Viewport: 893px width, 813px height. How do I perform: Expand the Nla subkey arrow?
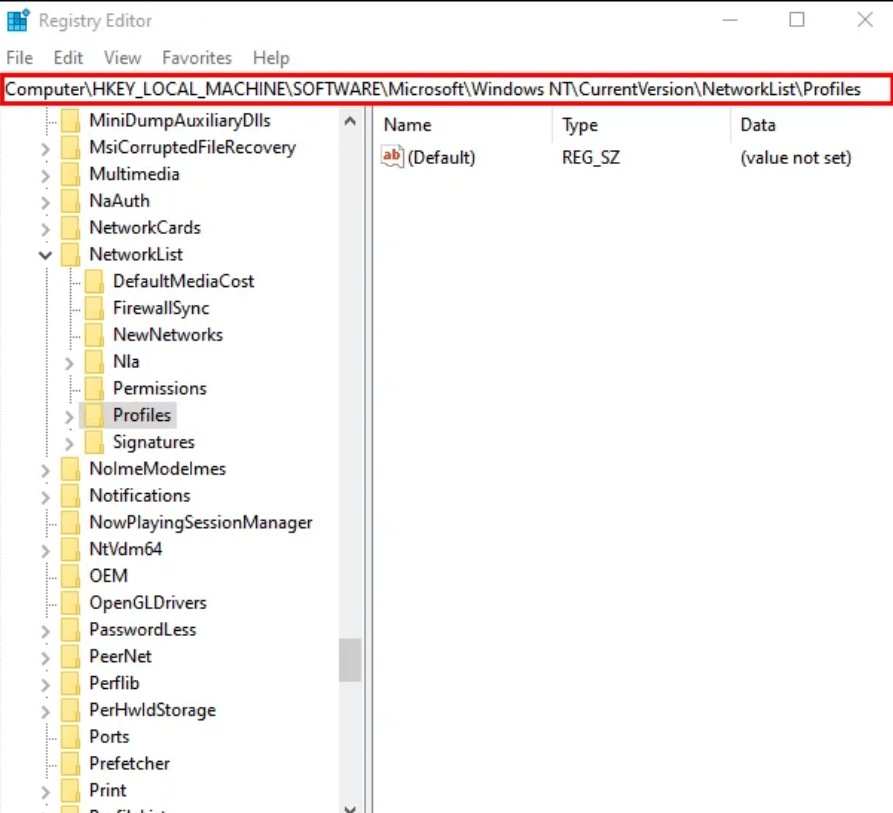click(69, 362)
